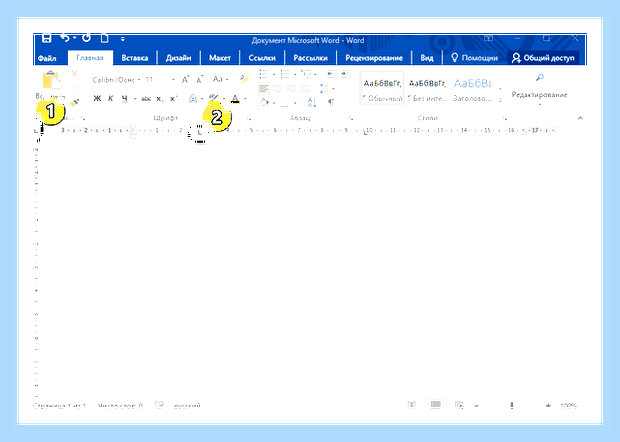
Task: Apply the Заголово... heading style
Action: pos(472,89)
